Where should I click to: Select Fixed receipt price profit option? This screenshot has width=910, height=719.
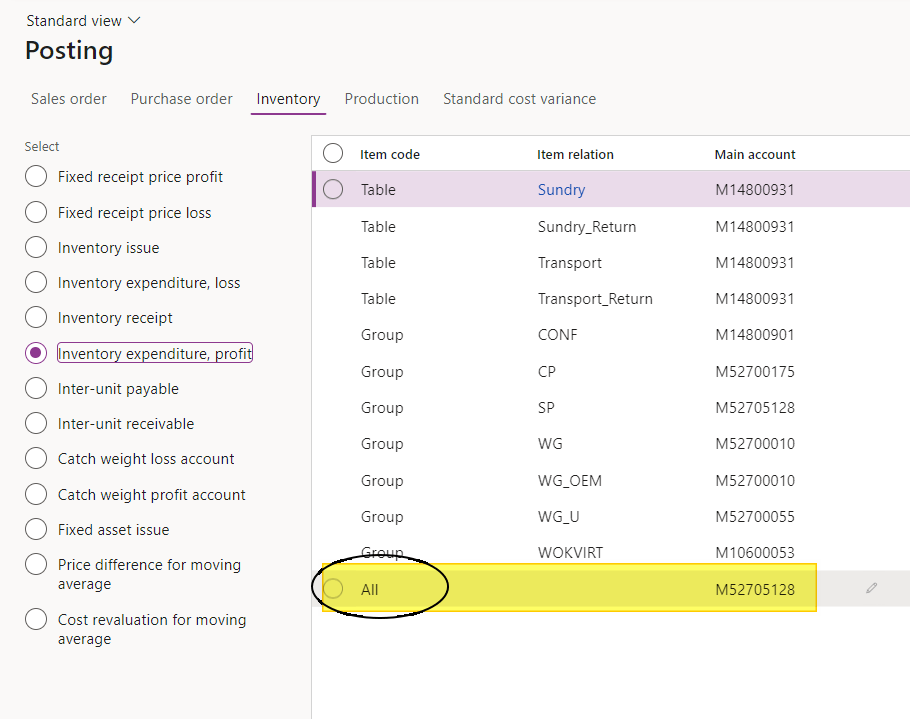tap(36, 177)
